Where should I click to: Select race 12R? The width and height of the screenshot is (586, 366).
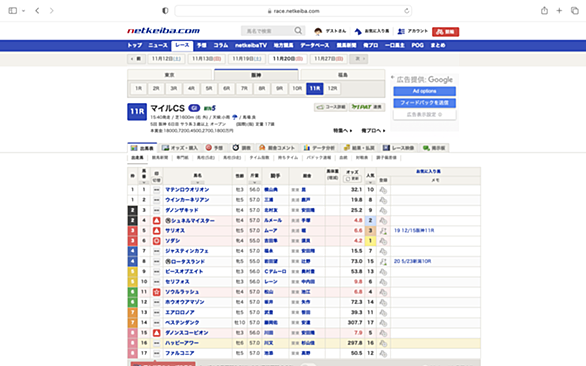(332, 89)
